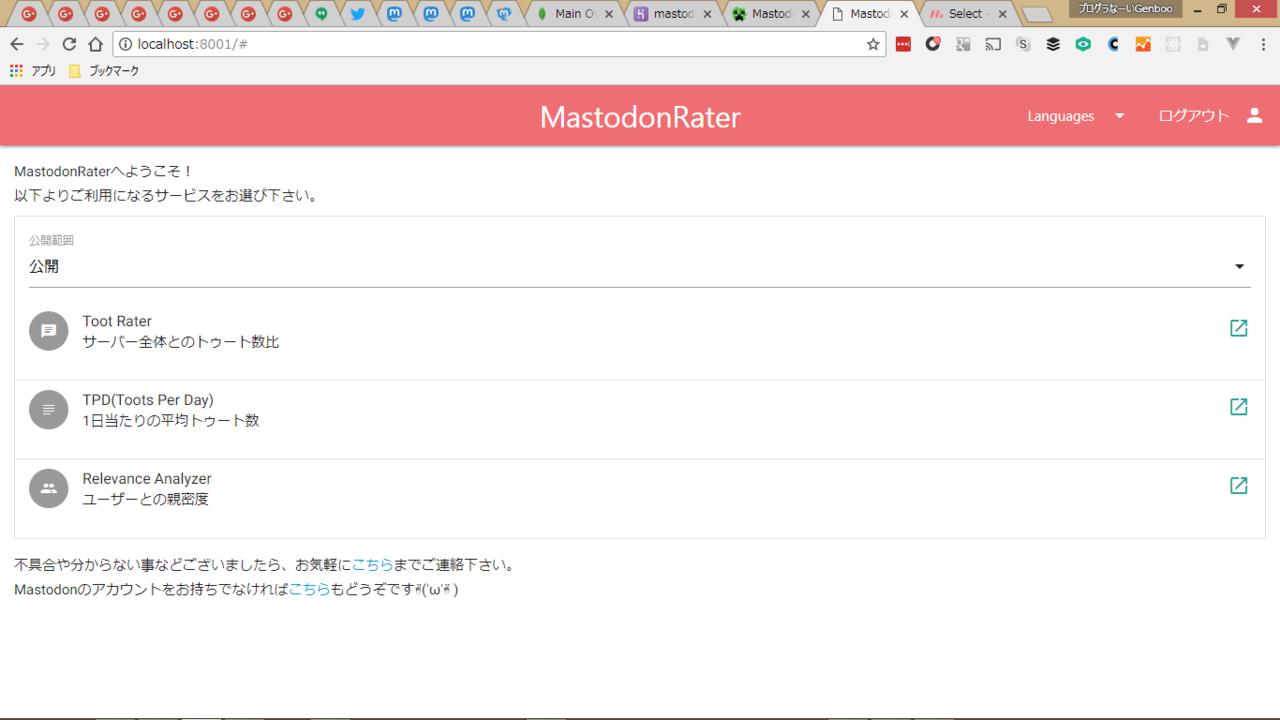This screenshot has height=720, width=1280.
Task: Reload the page
Action: click(69, 44)
